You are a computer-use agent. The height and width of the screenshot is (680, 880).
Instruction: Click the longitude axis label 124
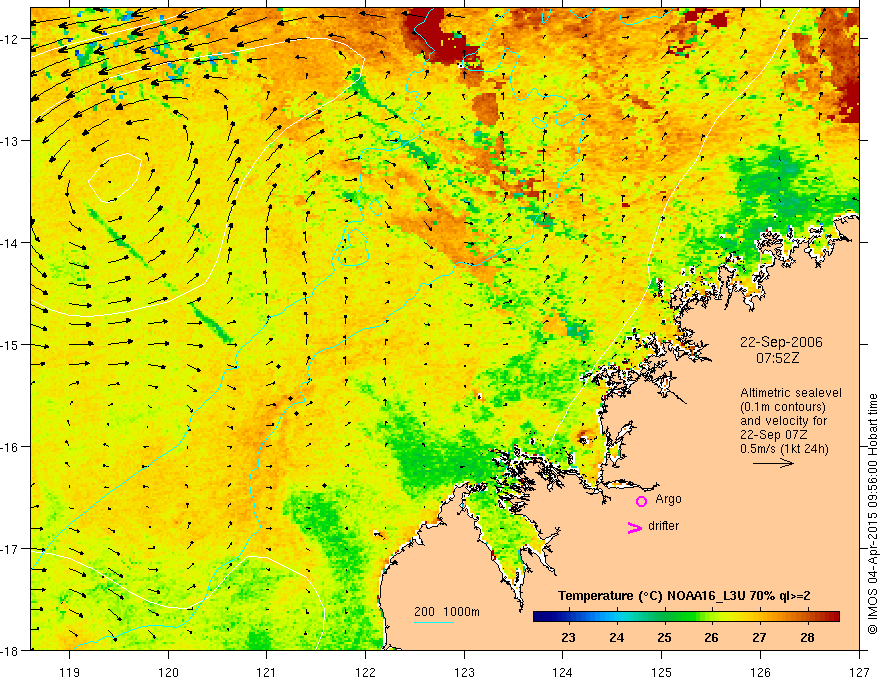click(563, 672)
